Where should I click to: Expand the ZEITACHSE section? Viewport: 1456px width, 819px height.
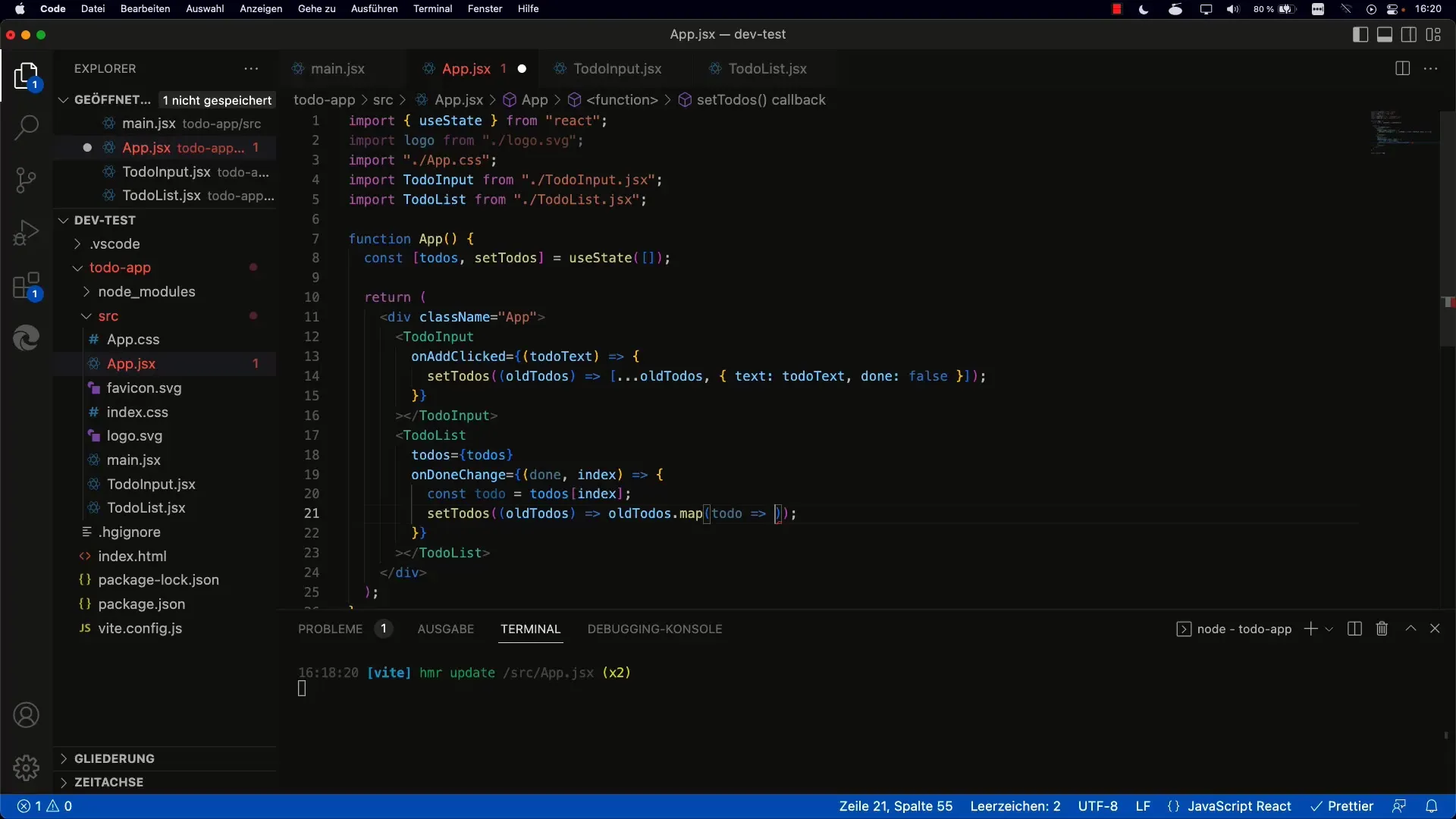[64, 782]
